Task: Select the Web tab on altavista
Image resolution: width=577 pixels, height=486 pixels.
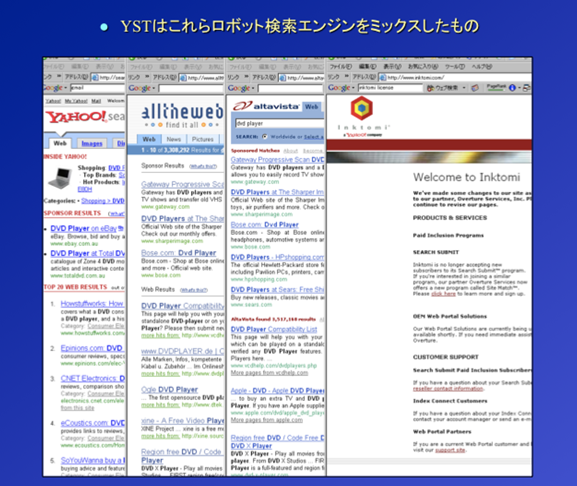Action: pyautogui.click(x=311, y=107)
